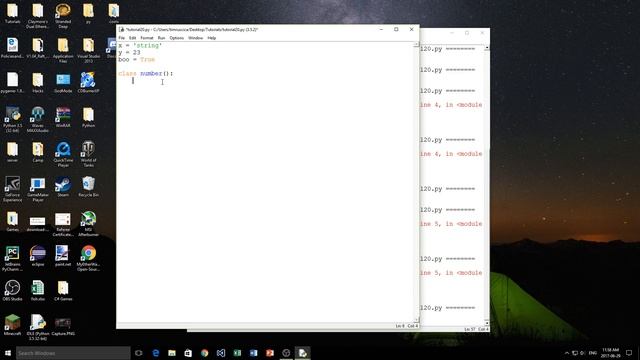Open File Explorer from the taskbar
Image resolution: width=640 pixels, height=360 pixels.
click(x=172, y=353)
